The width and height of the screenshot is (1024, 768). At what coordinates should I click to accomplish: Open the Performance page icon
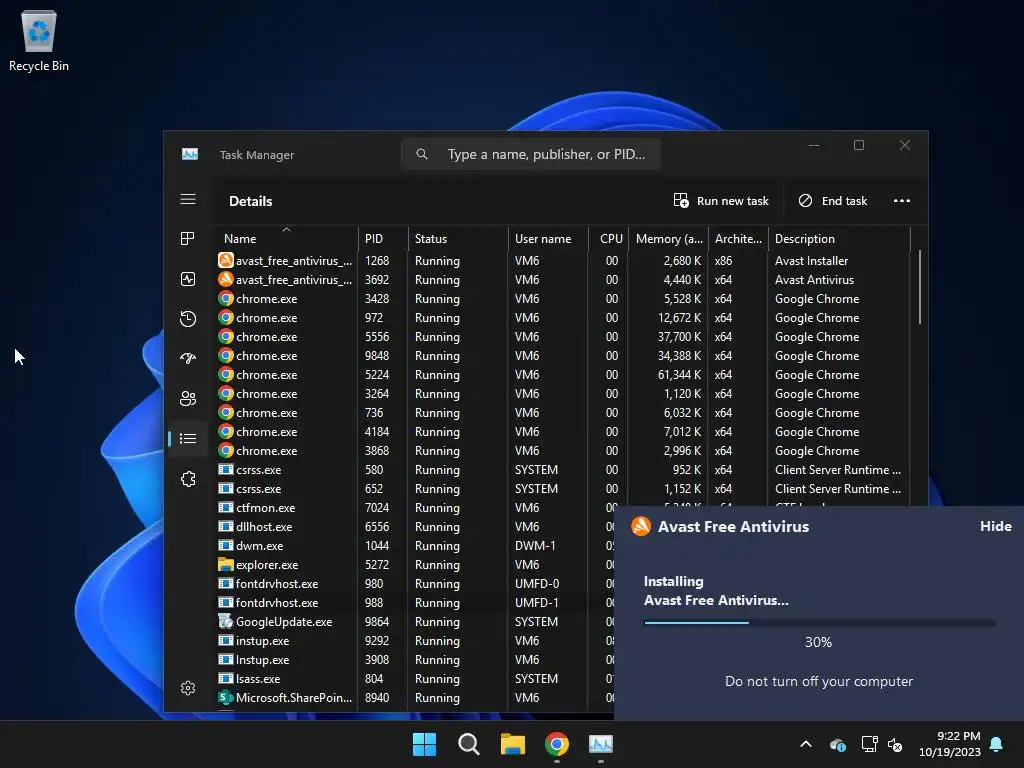(188, 280)
